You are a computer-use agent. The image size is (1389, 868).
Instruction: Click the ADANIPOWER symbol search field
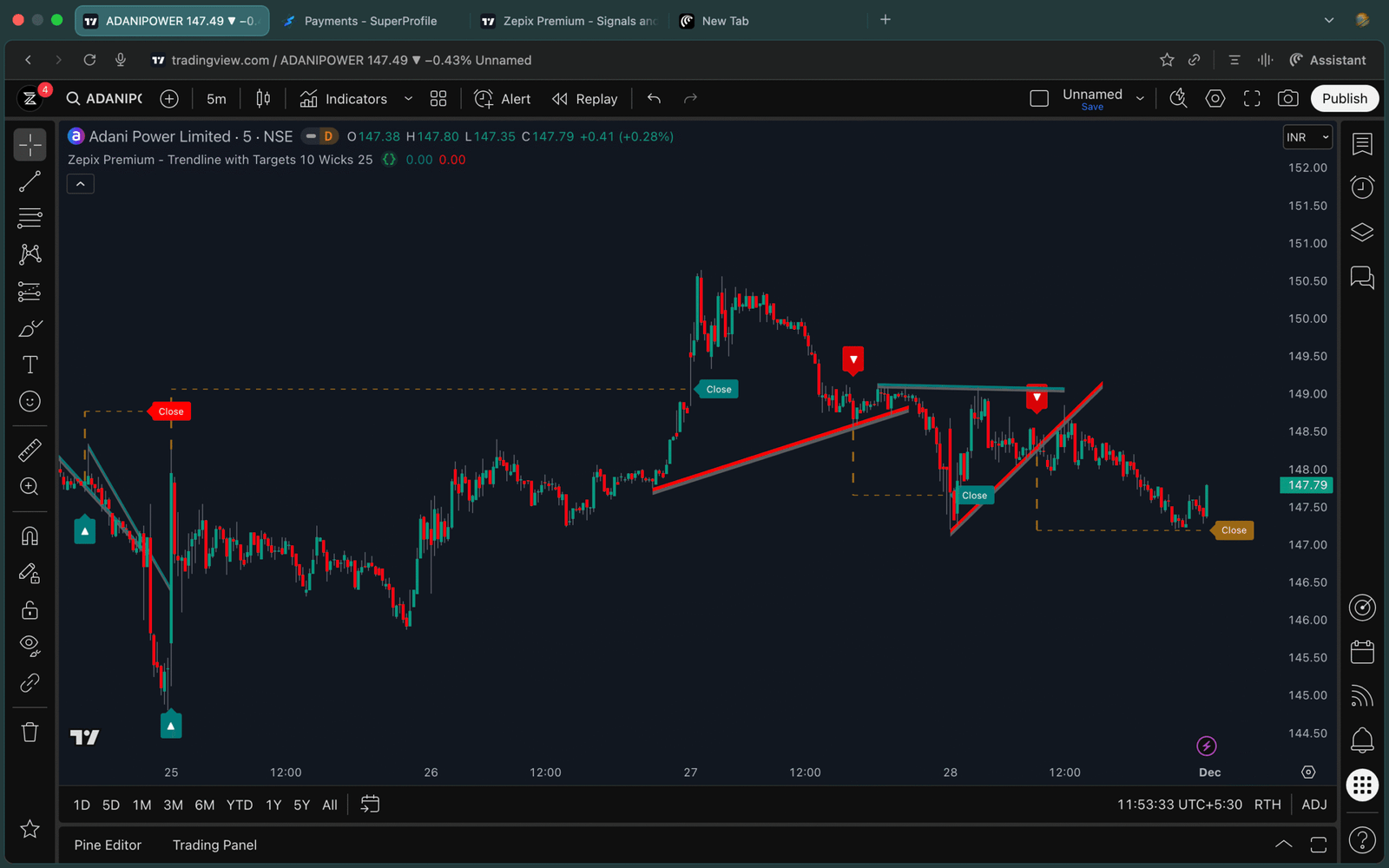coord(105,99)
